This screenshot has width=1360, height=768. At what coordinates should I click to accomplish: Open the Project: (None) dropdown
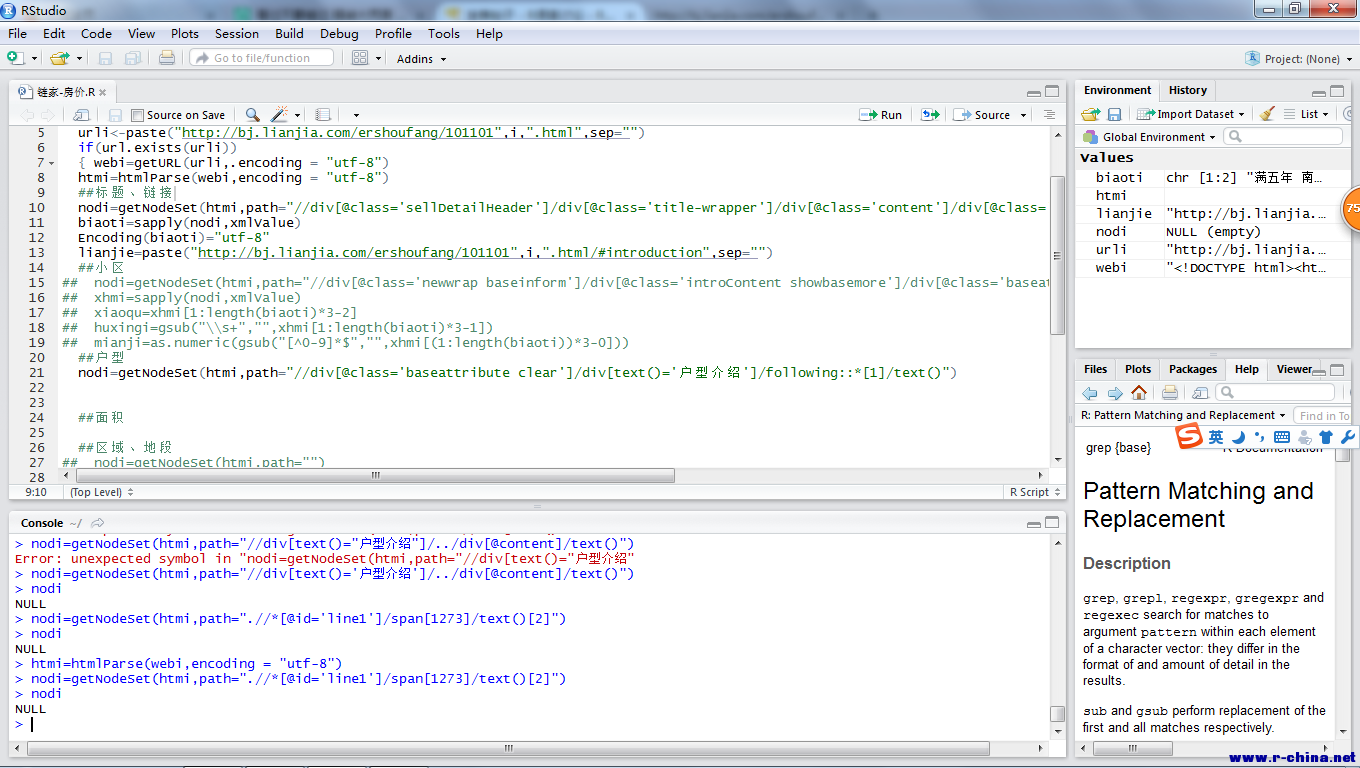(x=1297, y=59)
